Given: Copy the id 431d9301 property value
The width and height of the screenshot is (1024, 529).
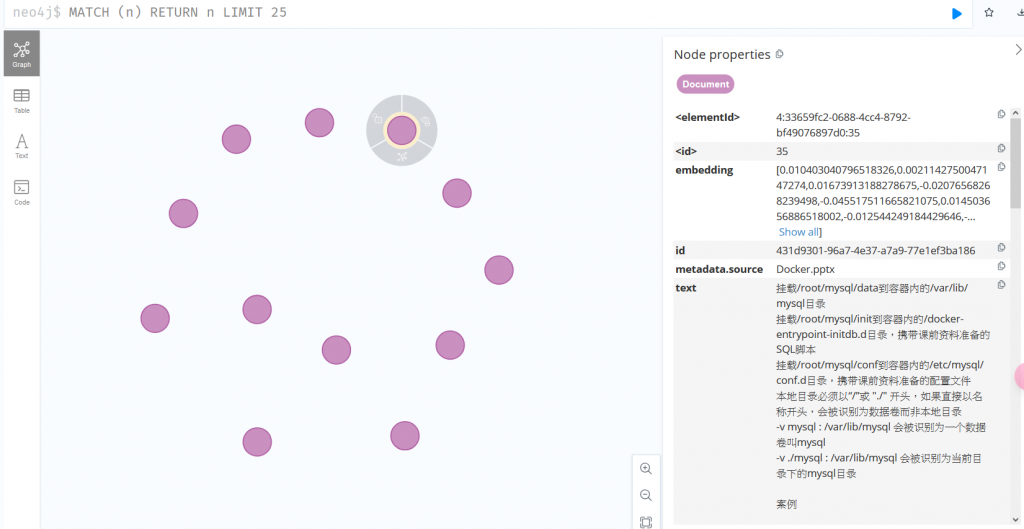Looking at the screenshot, I should pos(1001,248).
